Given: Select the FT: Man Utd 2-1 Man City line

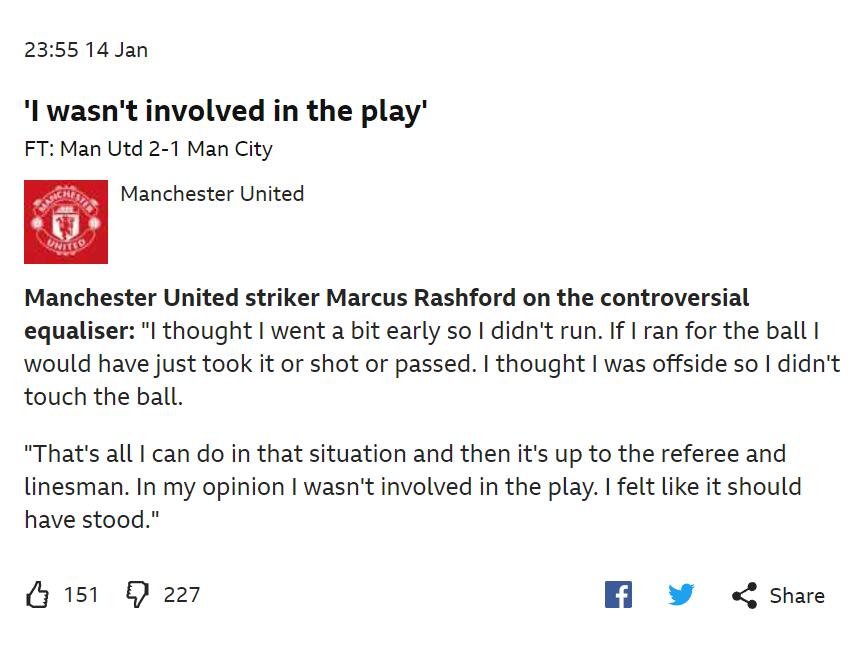Looking at the screenshot, I should click(148, 149).
